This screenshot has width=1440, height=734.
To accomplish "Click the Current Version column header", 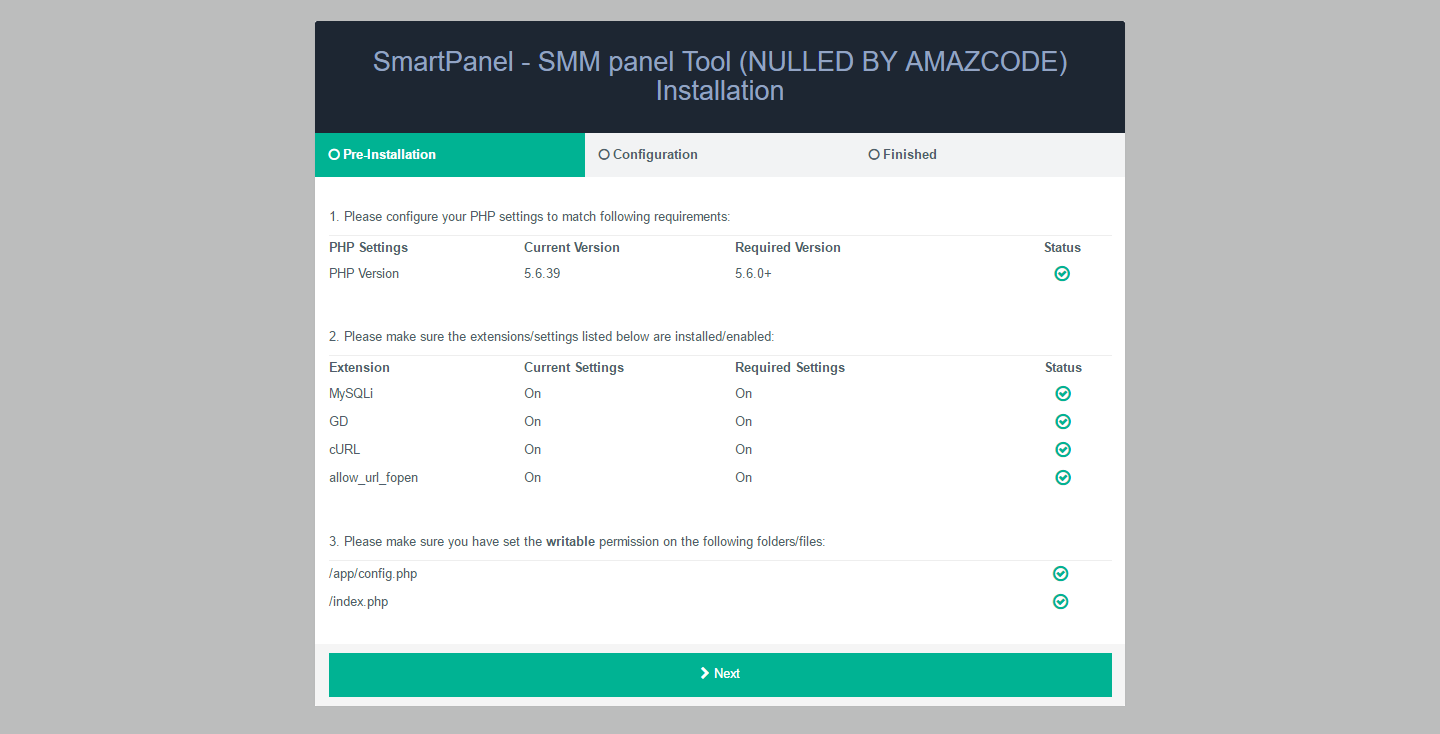I will [x=572, y=248].
